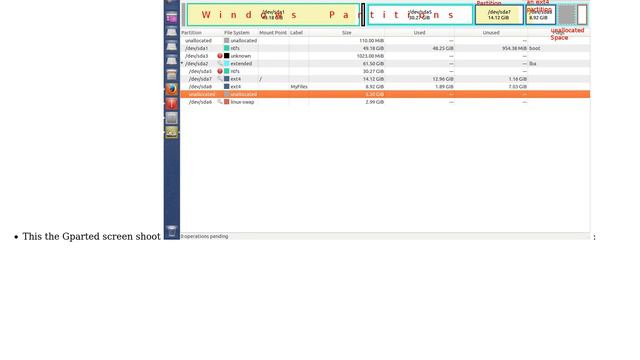This screenshot has width=640, height=360.
Task: Select the highlighted orange unallocated row
Action: 385,94
